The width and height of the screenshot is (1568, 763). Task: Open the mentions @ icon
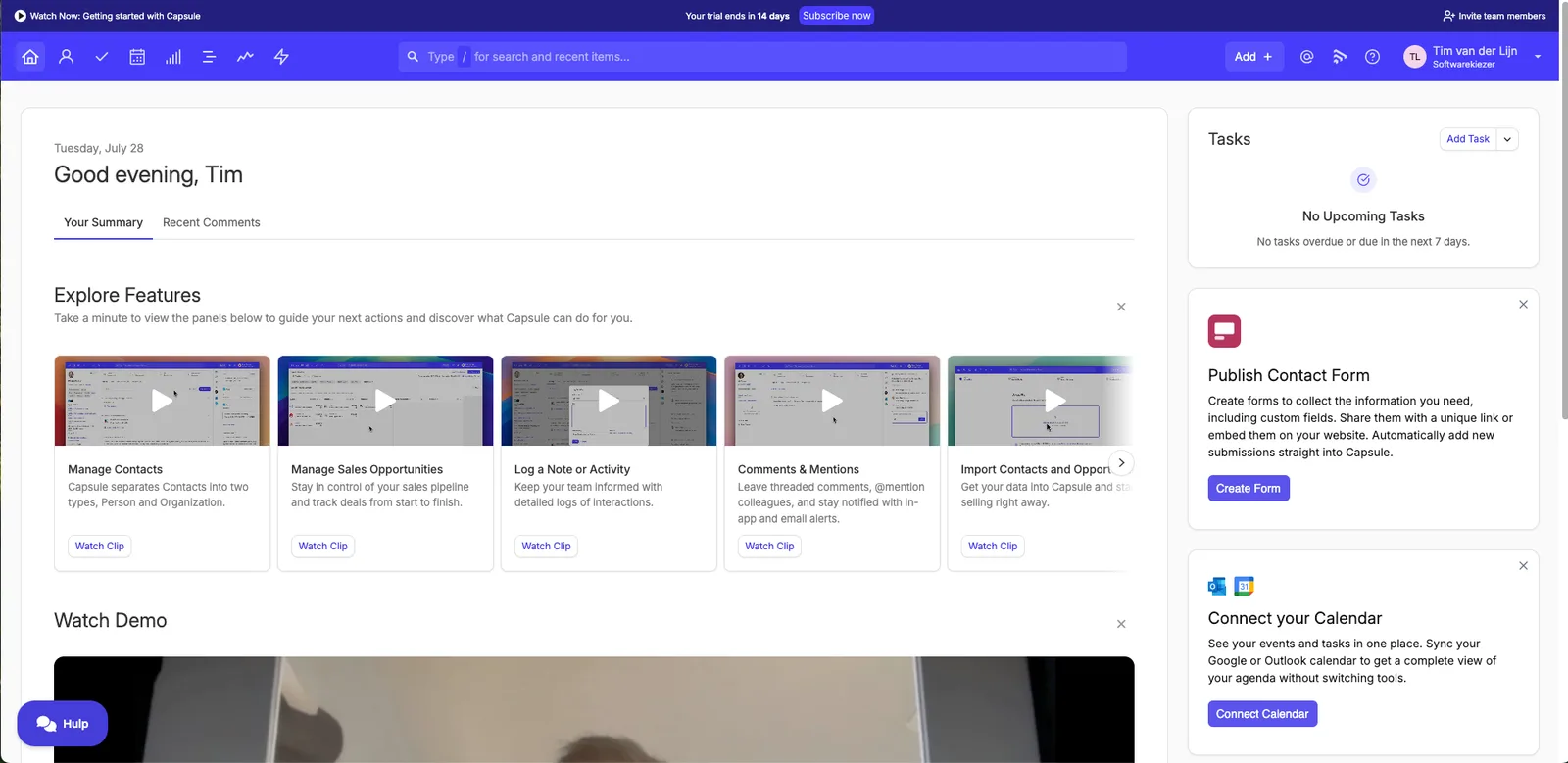tap(1306, 57)
